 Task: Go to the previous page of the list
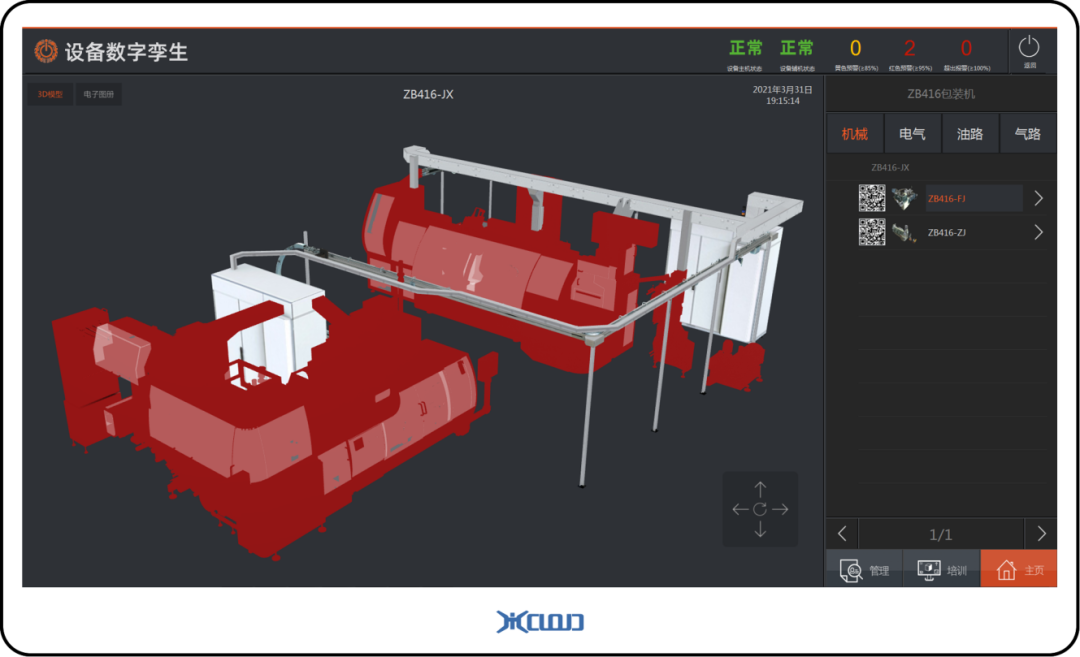[x=842, y=534]
